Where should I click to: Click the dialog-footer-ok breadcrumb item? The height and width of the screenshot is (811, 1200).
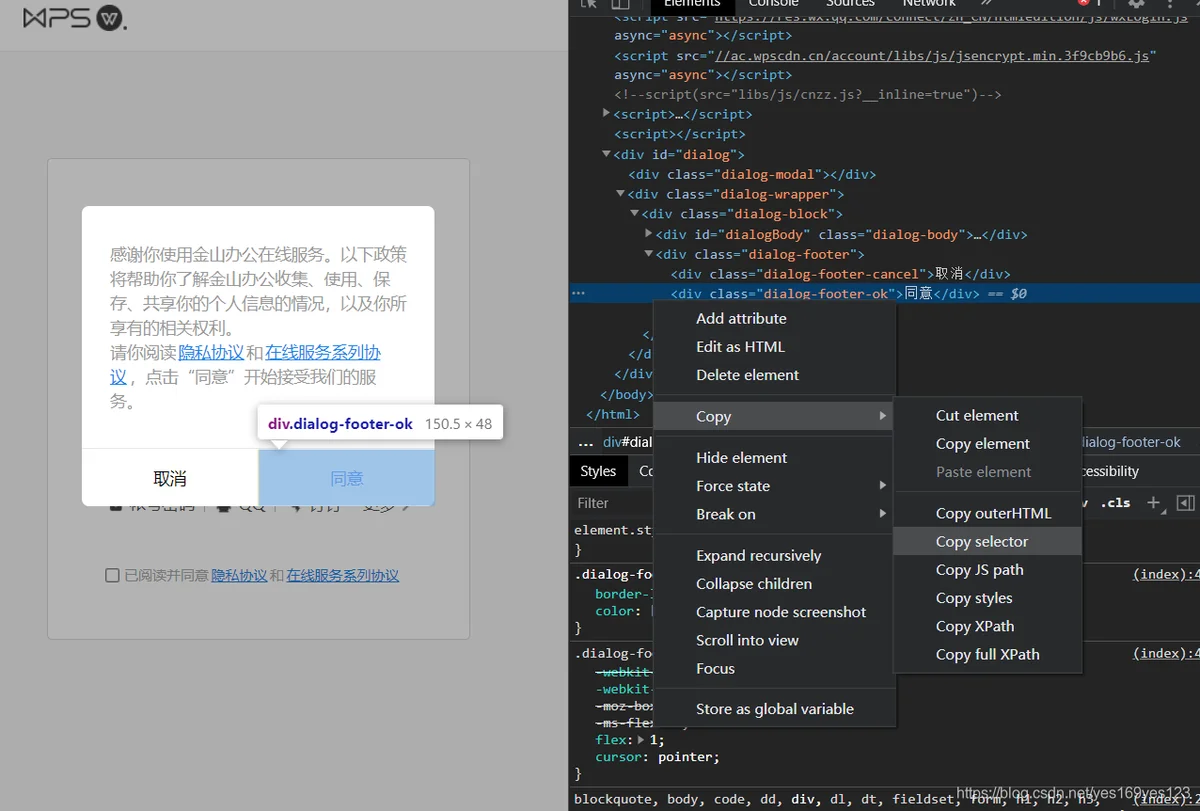[1131, 442]
